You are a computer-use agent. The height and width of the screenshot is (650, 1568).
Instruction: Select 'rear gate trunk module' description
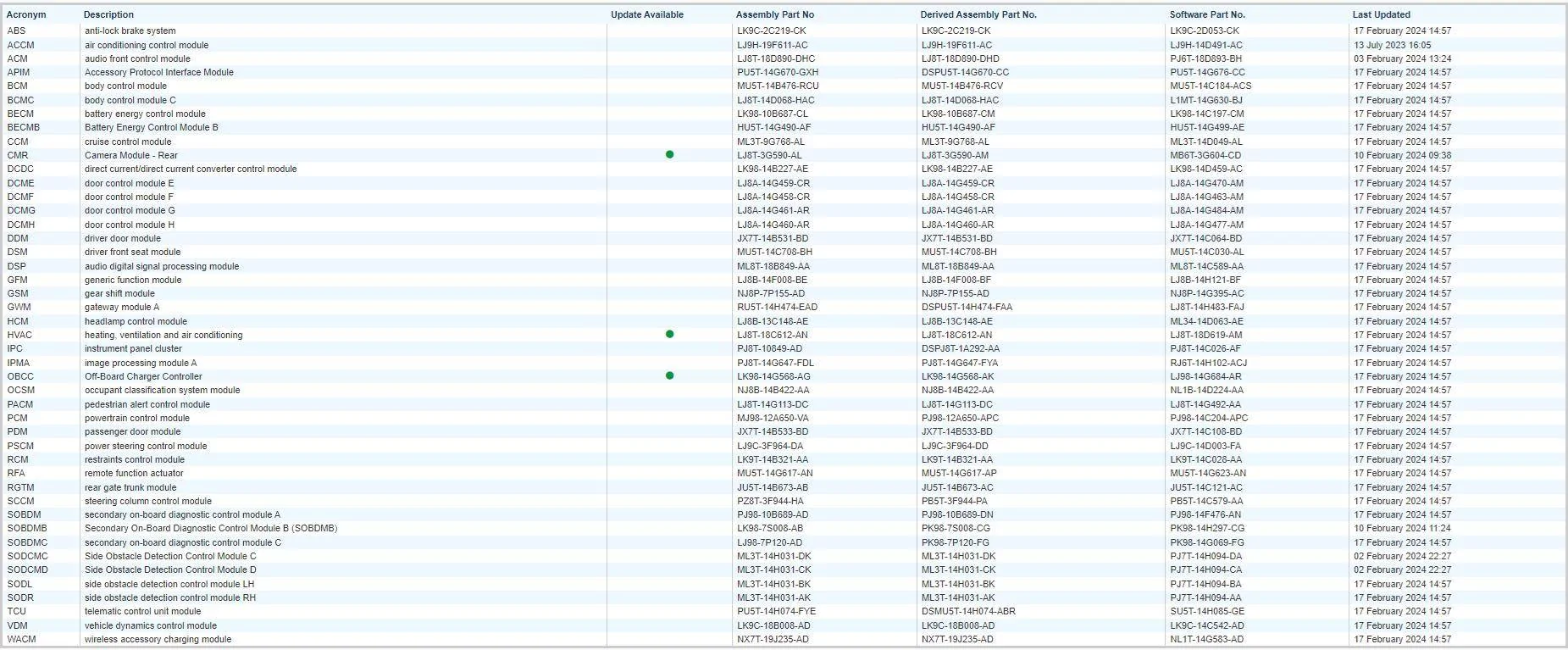click(130, 488)
